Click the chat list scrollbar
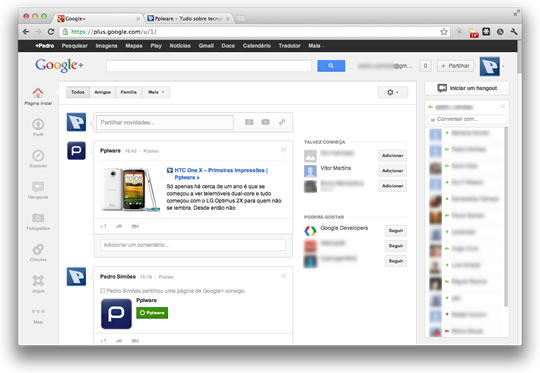The height and width of the screenshot is (373, 540). [x=506, y=216]
